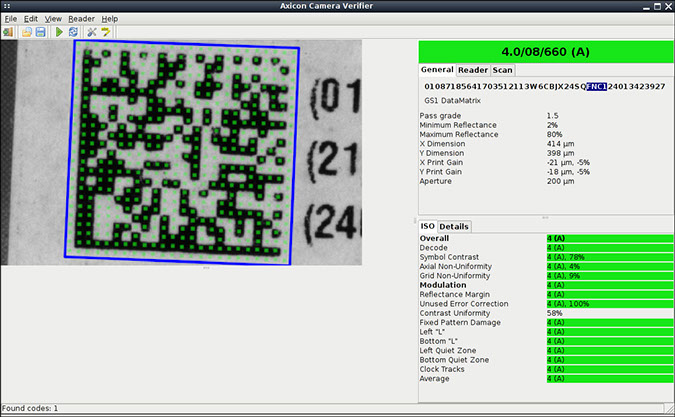The width and height of the screenshot is (675, 417).
Task: Open the View menu
Action: point(53,19)
